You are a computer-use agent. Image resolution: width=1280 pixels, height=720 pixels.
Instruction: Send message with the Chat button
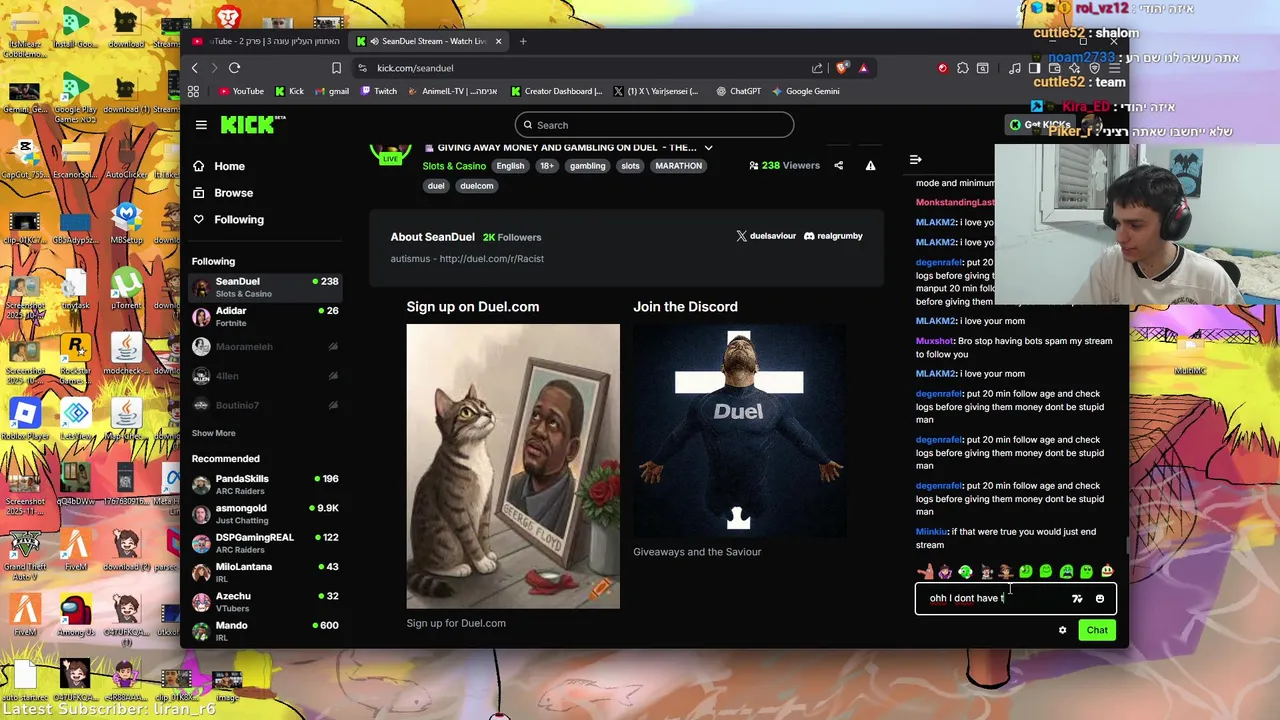tap(1097, 630)
